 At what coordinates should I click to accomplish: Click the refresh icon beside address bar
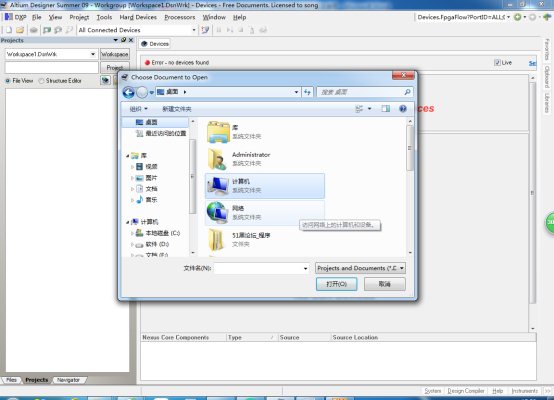307,92
